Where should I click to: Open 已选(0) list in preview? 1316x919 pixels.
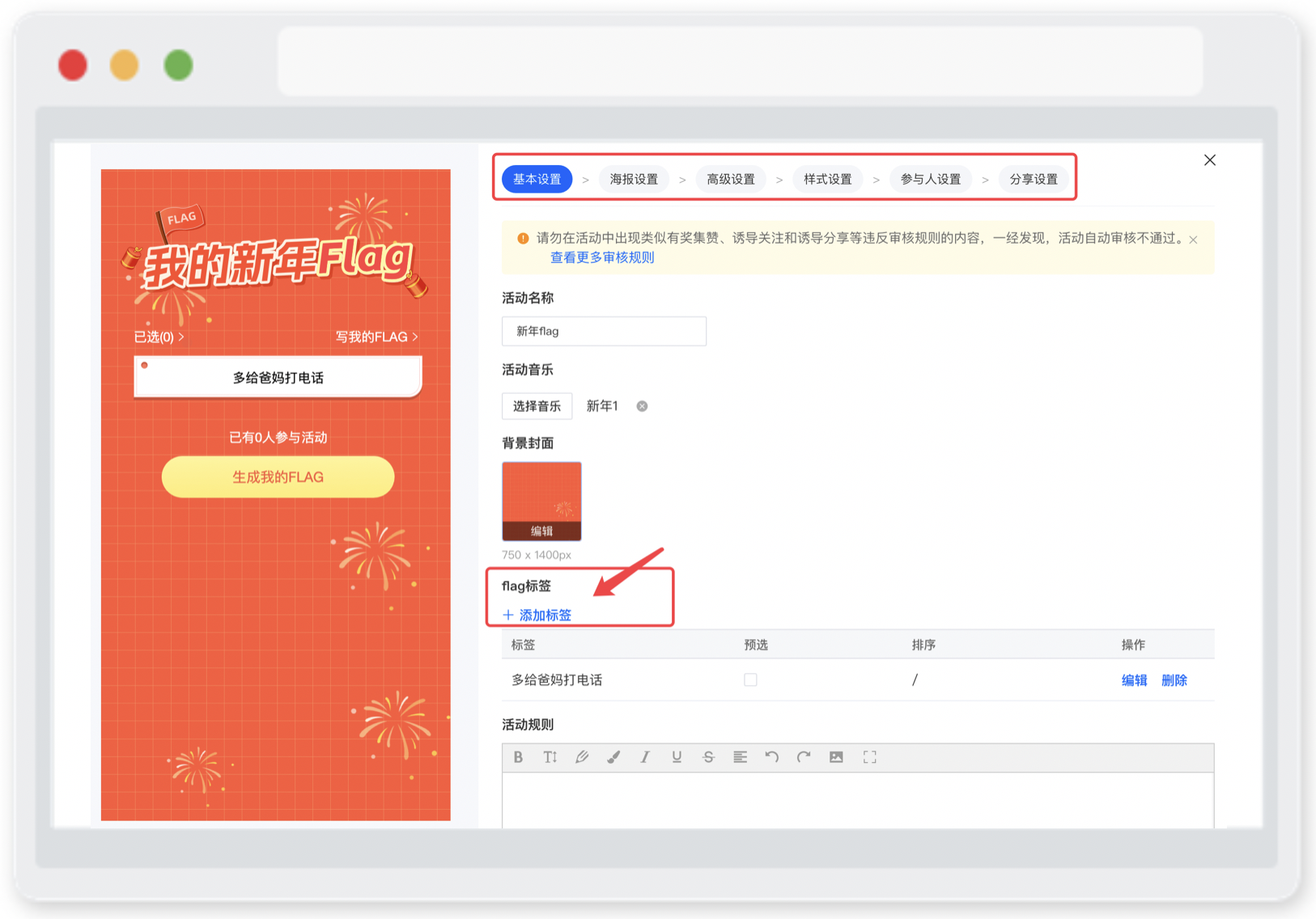tap(159, 337)
